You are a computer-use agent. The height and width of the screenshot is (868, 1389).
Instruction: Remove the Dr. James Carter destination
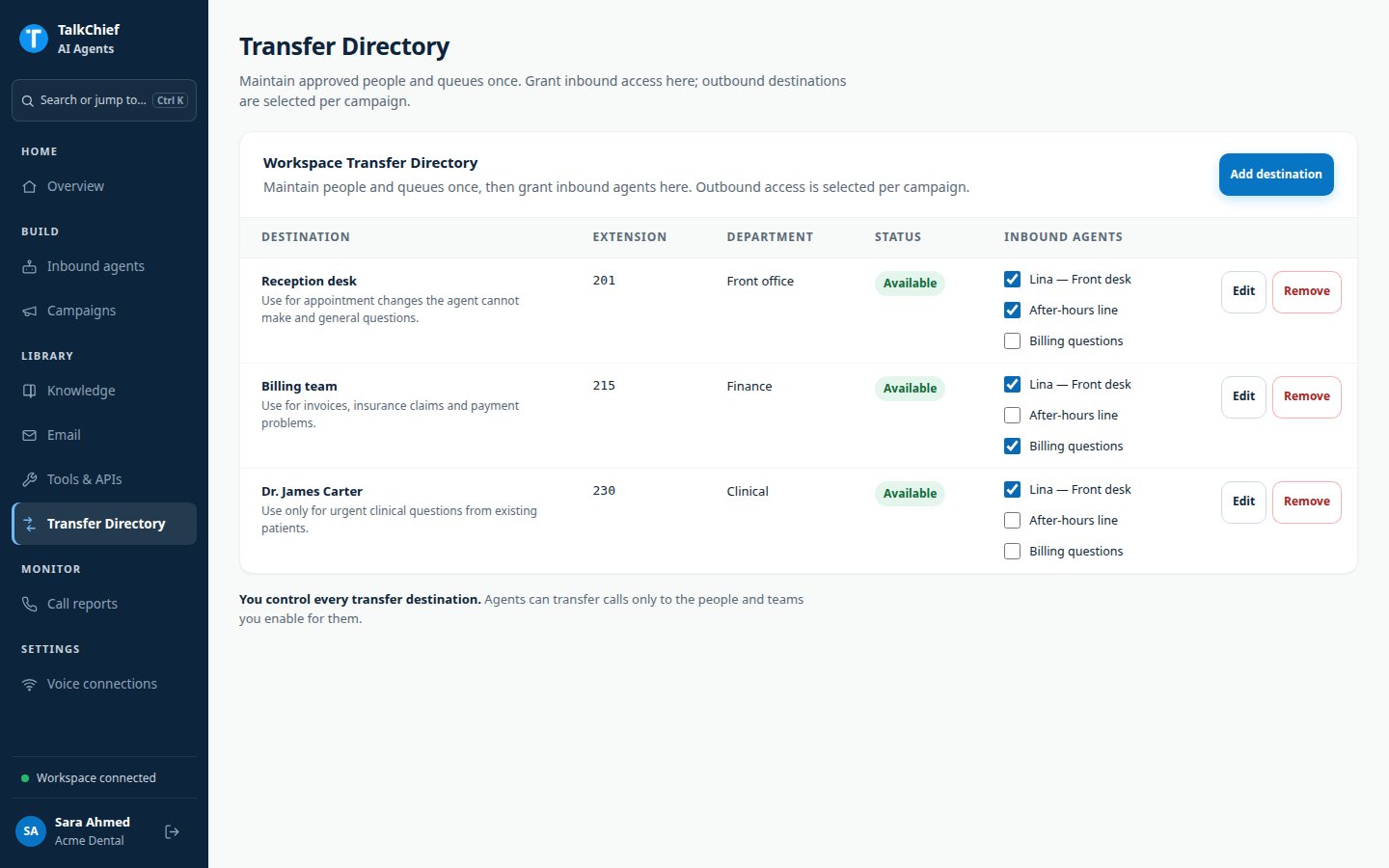click(x=1306, y=502)
